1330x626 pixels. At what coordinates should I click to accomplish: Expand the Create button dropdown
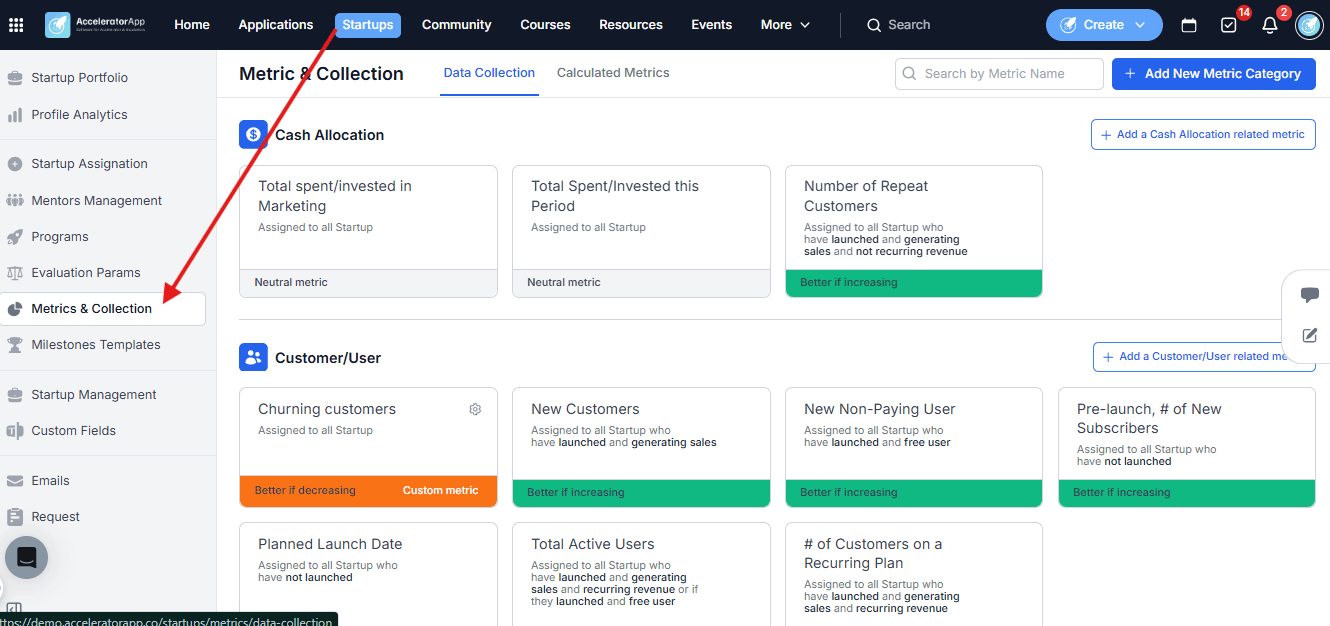1104,25
